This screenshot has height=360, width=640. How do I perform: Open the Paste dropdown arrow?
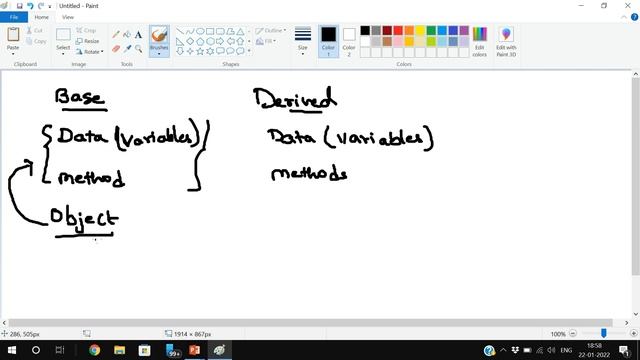[13, 54]
